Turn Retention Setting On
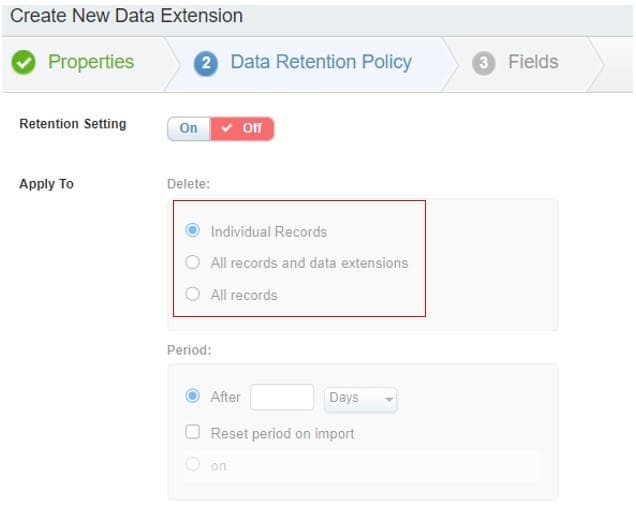 pyautogui.click(x=189, y=128)
